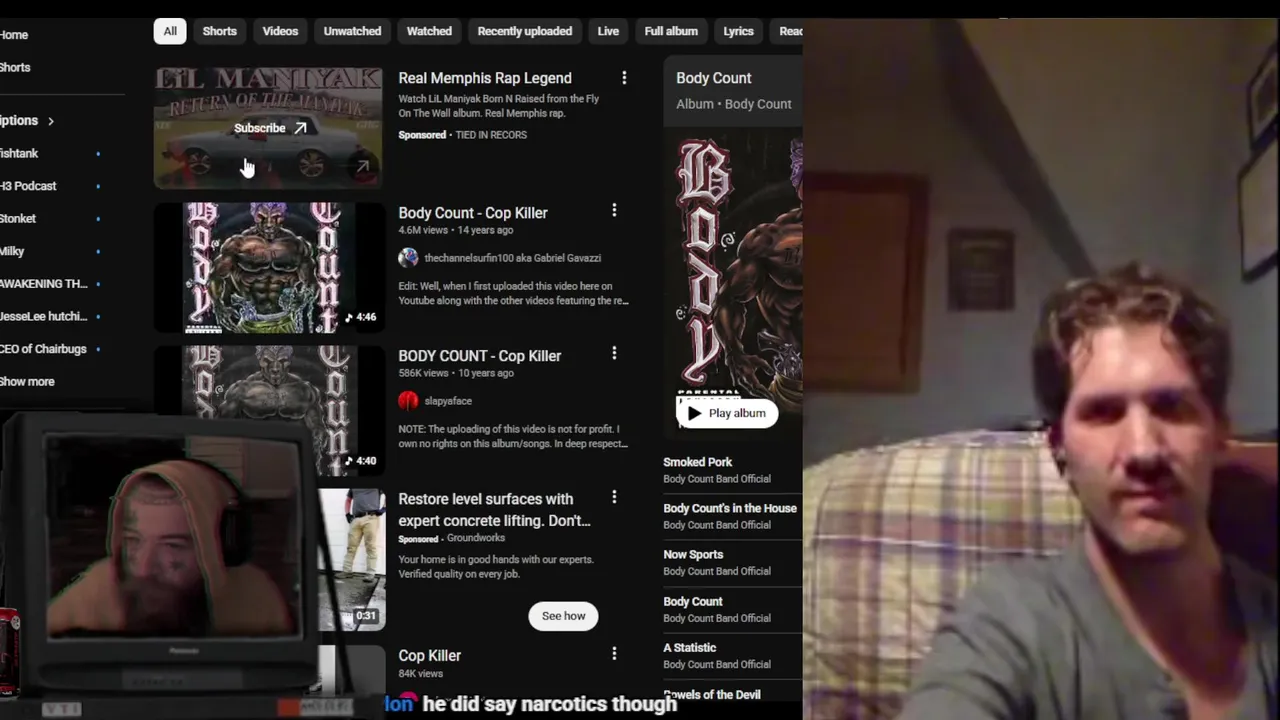The width and height of the screenshot is (1280, 720).
Task: Open the 4:46 Body Count video thumbnail
Action: pyautogui.click(x=268, y=268)
